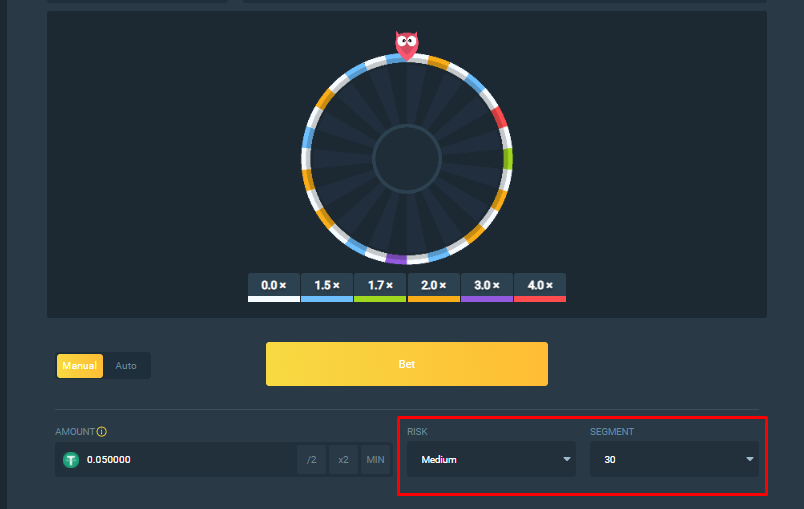Click the center hub of the wheel
Screen dimensions: 804x509
[407, 158]
